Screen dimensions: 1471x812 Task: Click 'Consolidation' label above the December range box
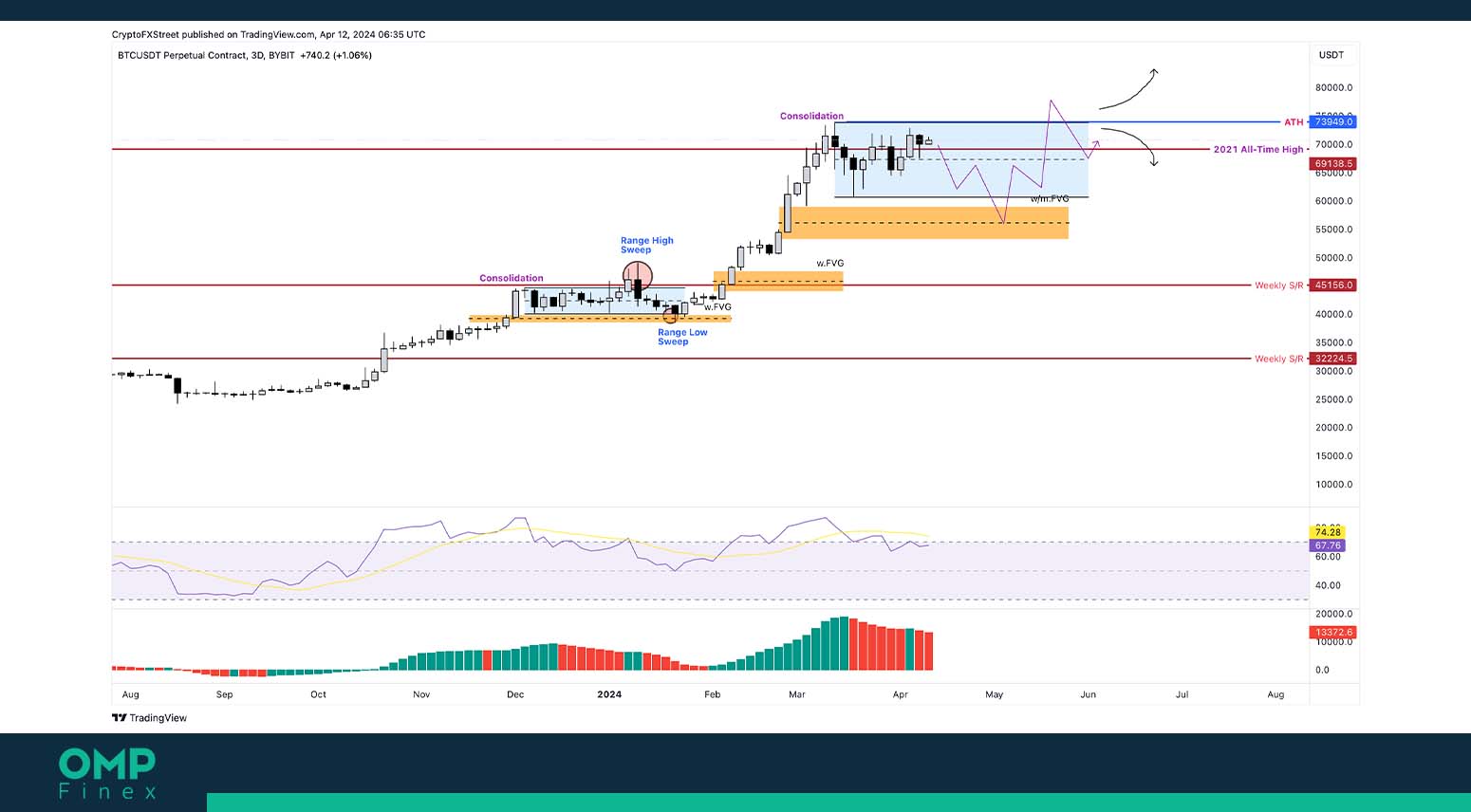pyautogui.click(x=512, y=278)
